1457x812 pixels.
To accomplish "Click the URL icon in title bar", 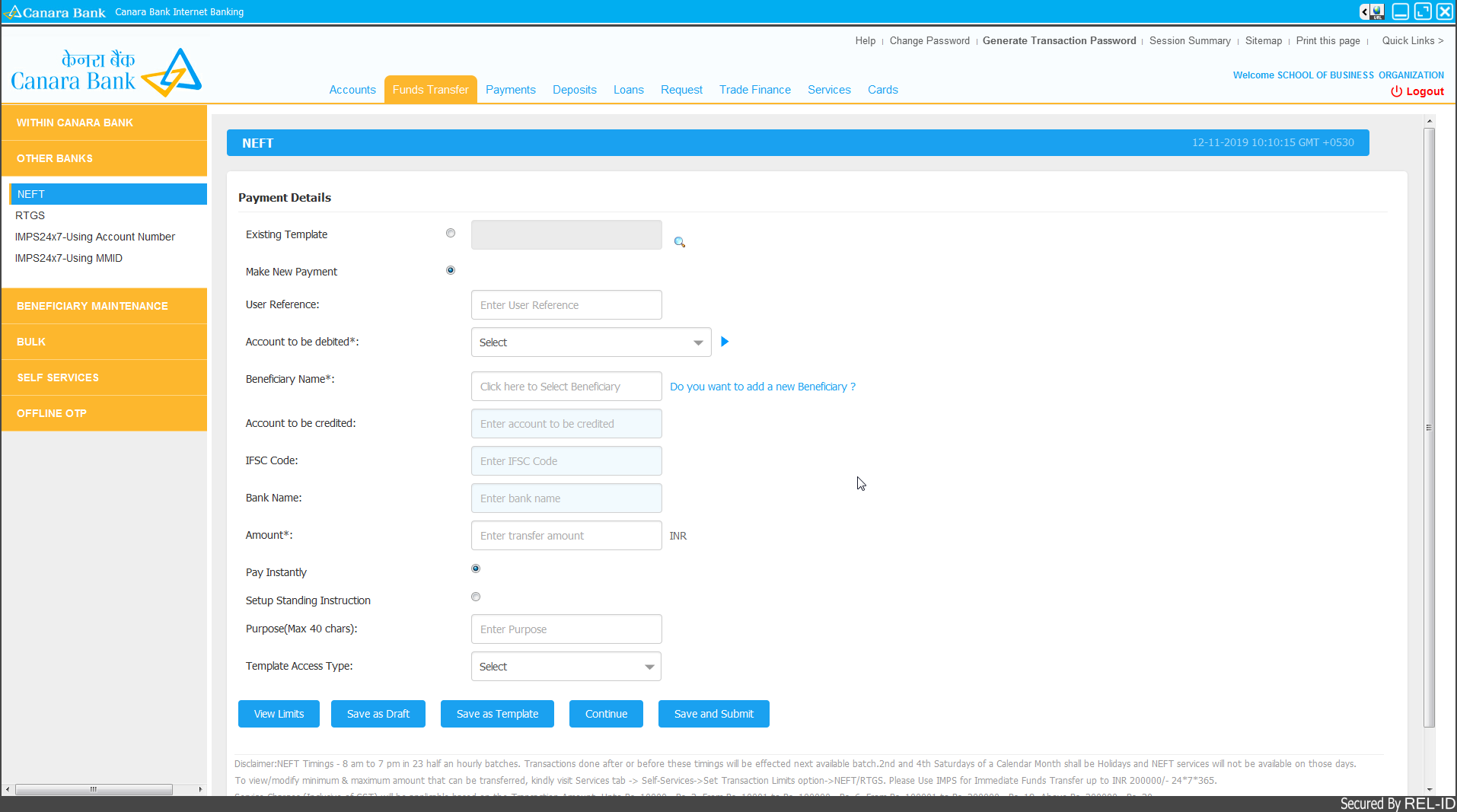I will tap(1377, 11).
